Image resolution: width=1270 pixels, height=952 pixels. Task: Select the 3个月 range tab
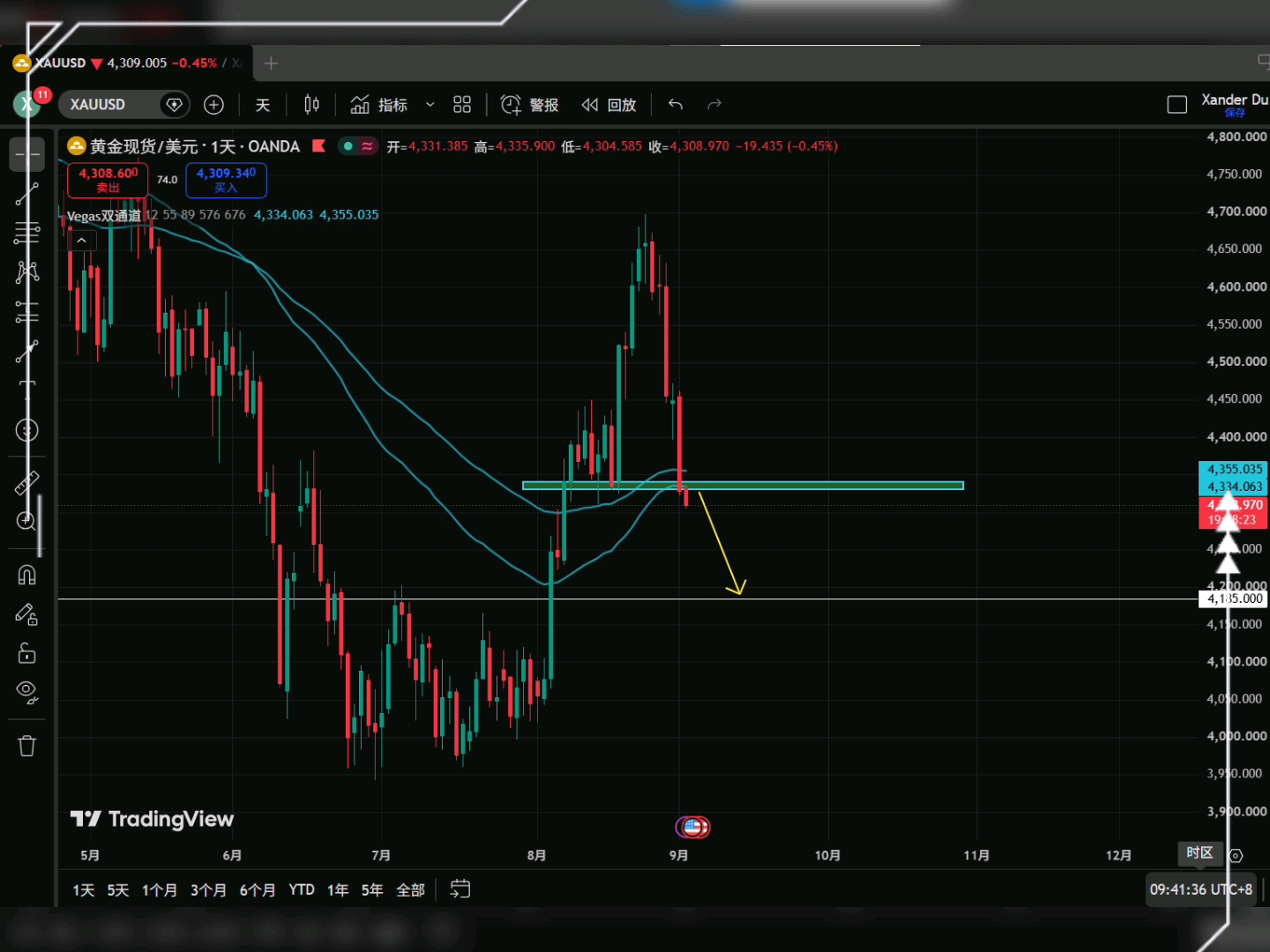coord(208,890)
